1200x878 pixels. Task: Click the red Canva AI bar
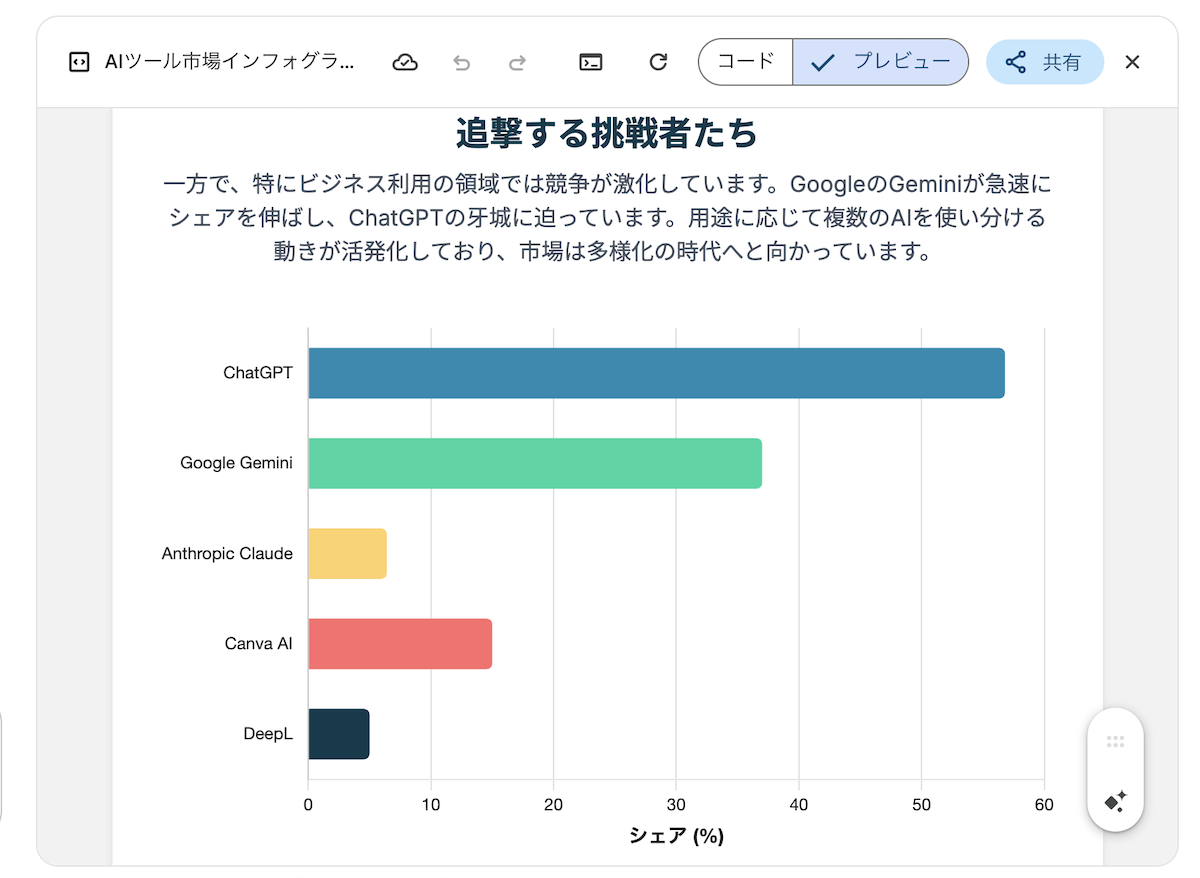[400, 643]
